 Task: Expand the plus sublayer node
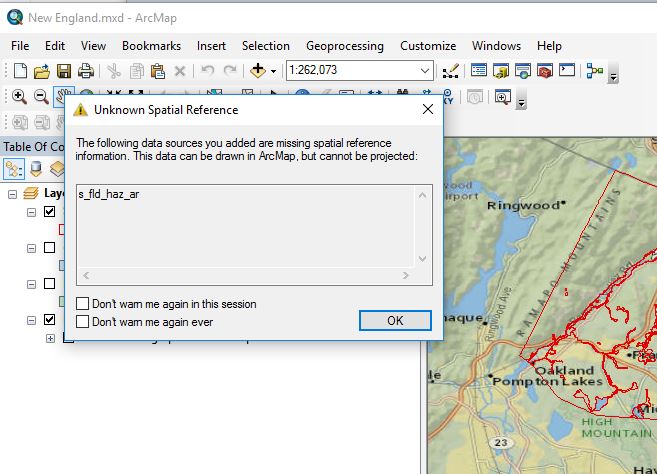click(x=50, y=338)
